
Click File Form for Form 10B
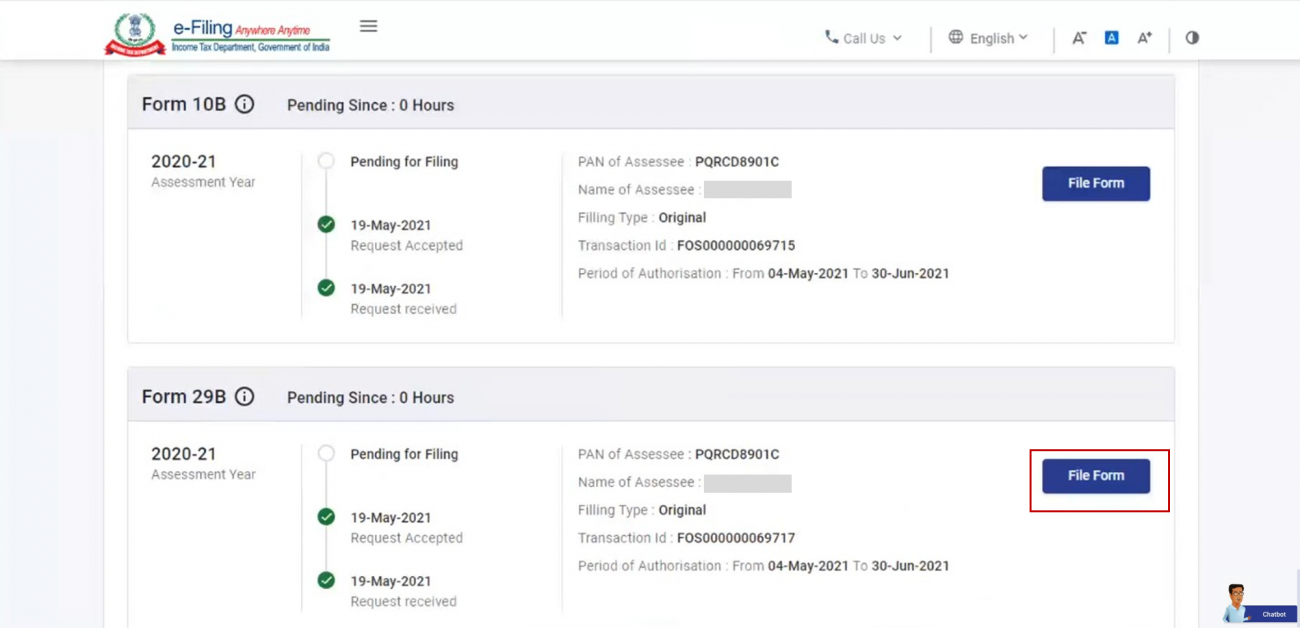click(x=1096, y=183)
